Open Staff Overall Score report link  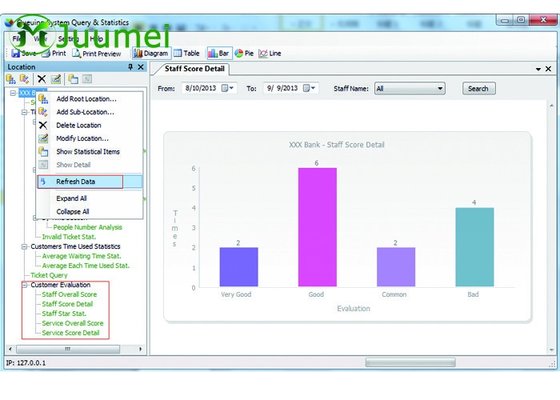pyautogui.click(x=69, y=294)
